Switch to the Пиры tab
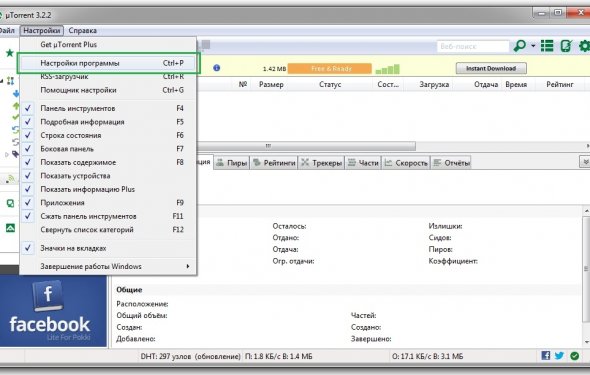The width and height of the screenshot is (590, 375). pyautogui.click(x=232, y=163)
